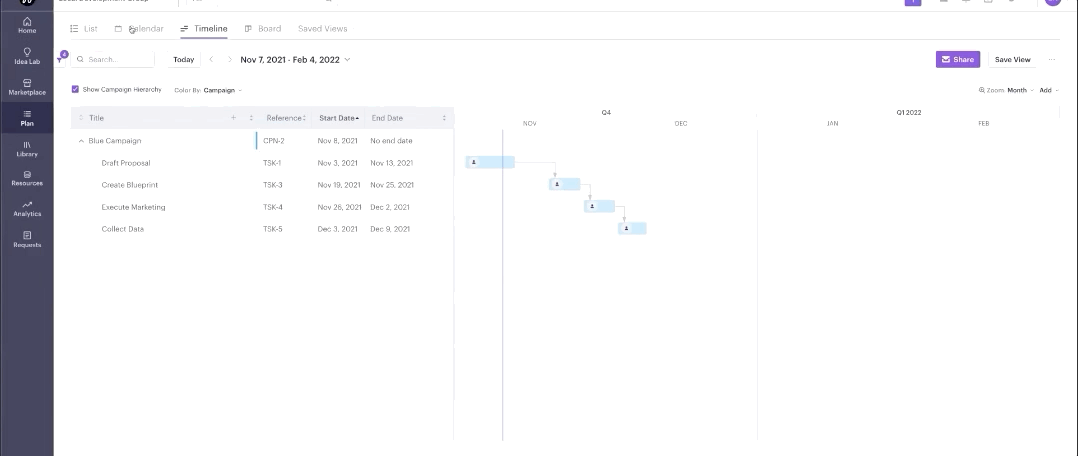Sort by the Start Date column
This screenshot has width=1078, height=456.
click(x=339, y=118)
